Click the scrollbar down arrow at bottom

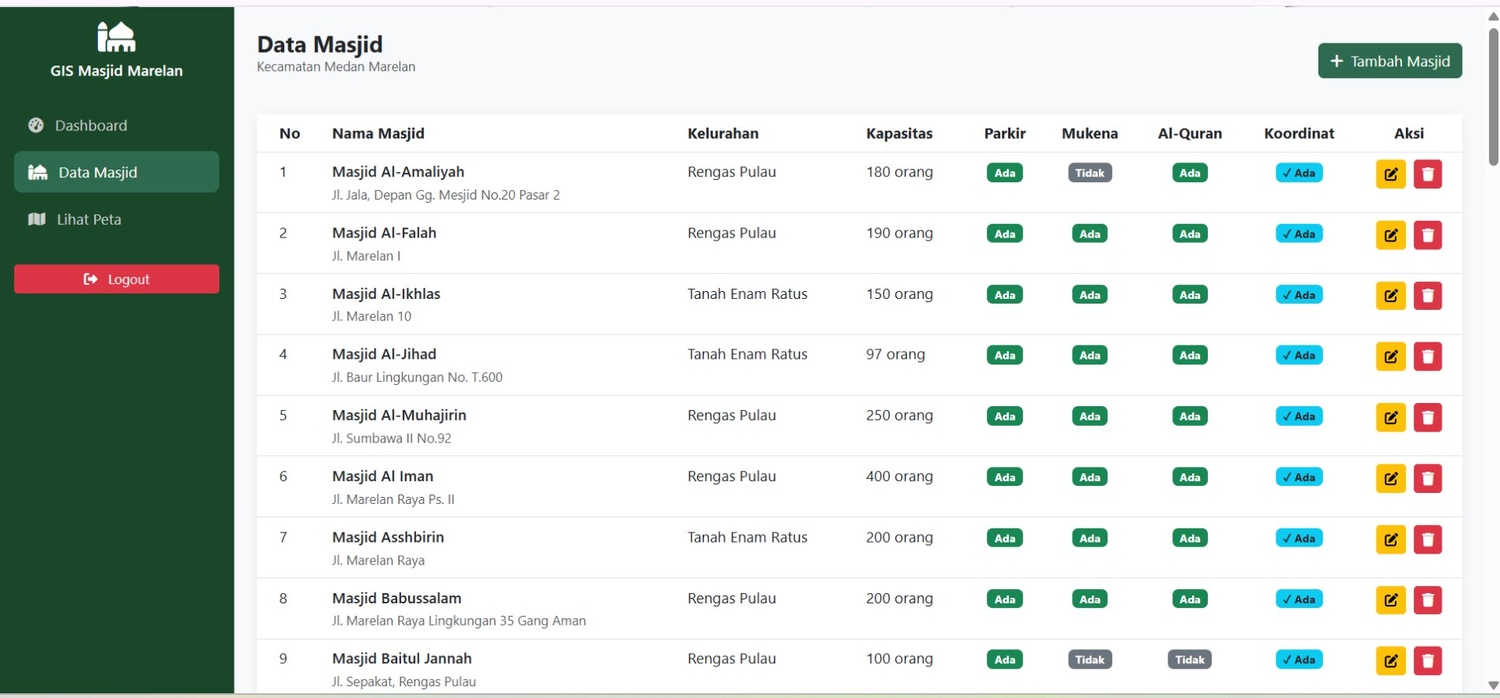tap(1493, 685)
